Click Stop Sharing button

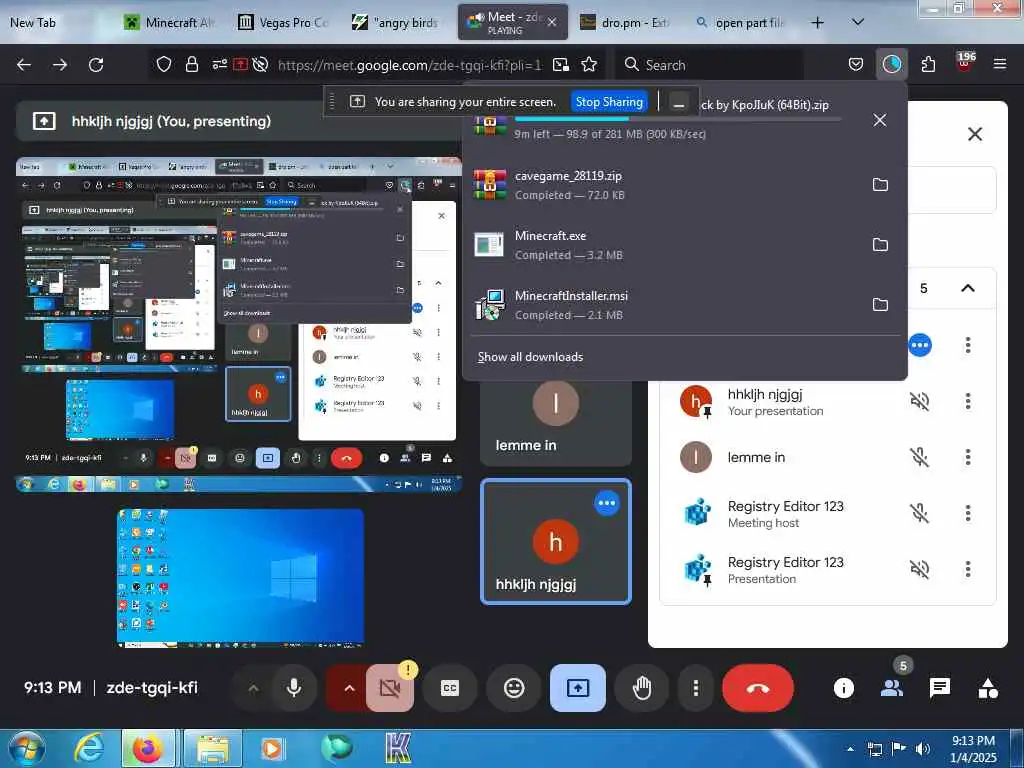pos(609,102)
